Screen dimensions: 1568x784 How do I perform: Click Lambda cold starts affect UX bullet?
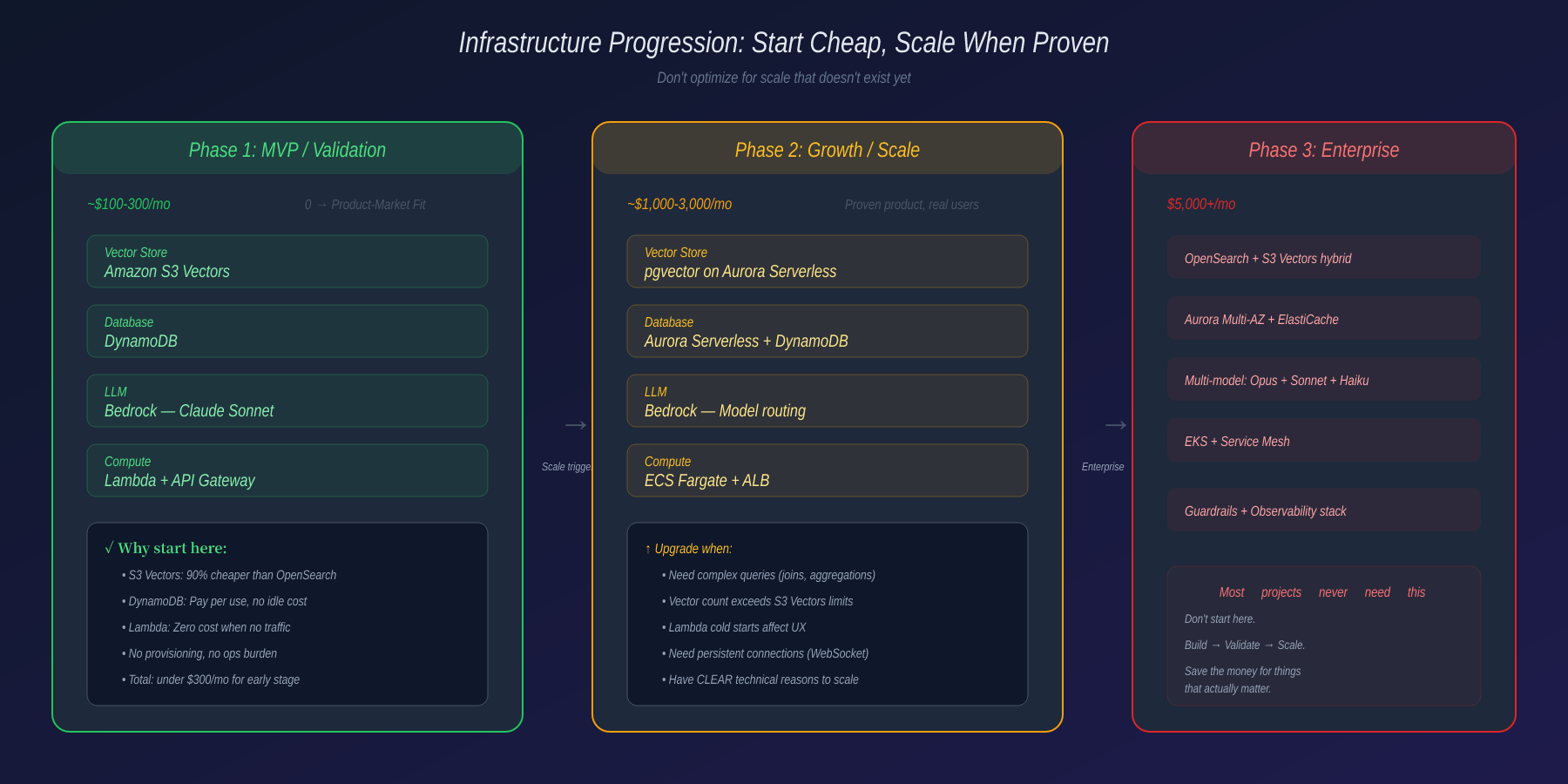tap(734, 627)
